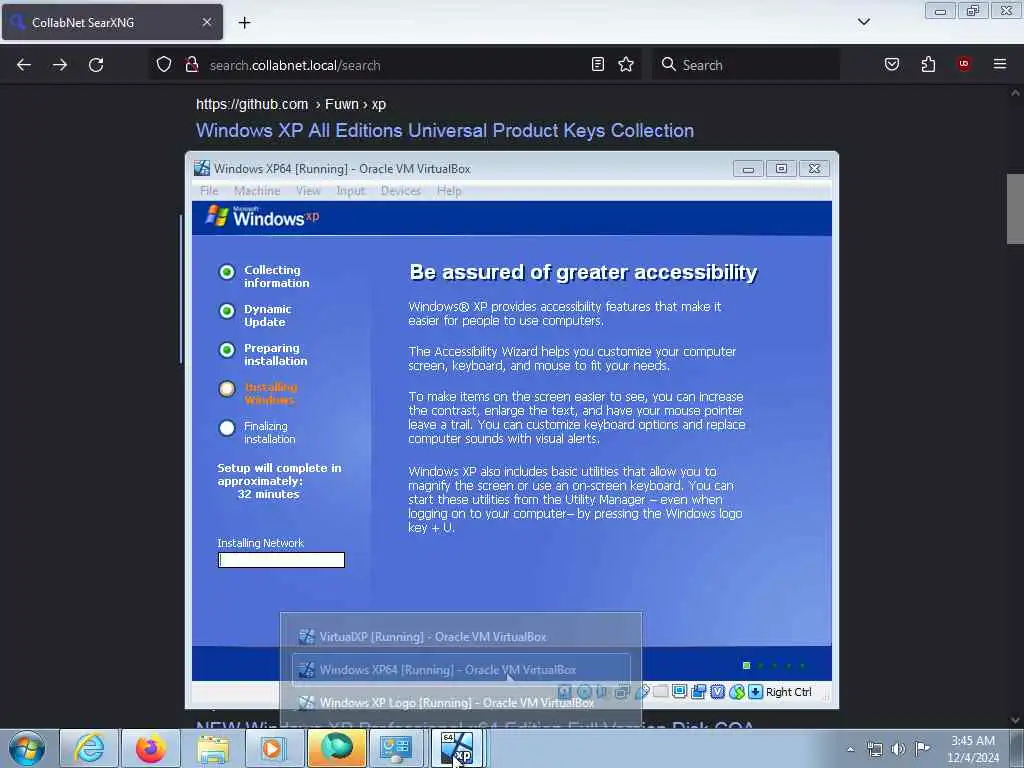This screenshot has width=1024, height=768.
Task: Click the network tray icon
Action: point(874,749)
